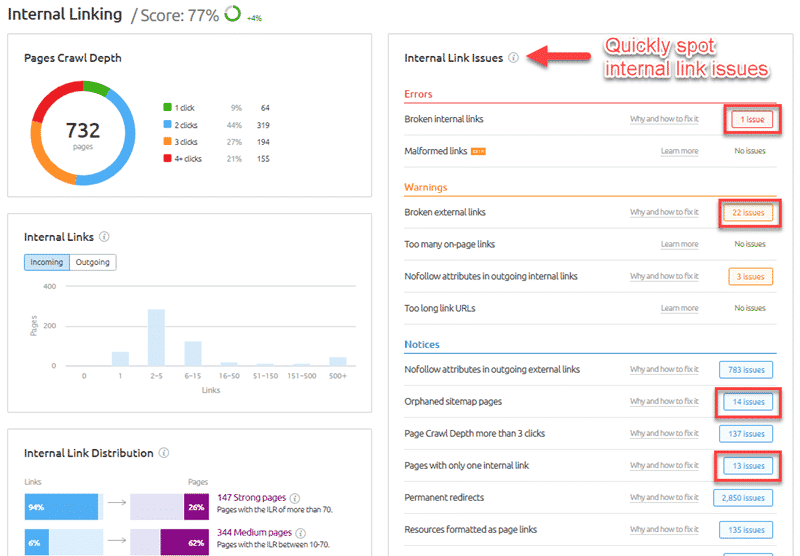Click info icon beside Internal Link Distribution
The image size is (800, 556).
pos(163,453)
